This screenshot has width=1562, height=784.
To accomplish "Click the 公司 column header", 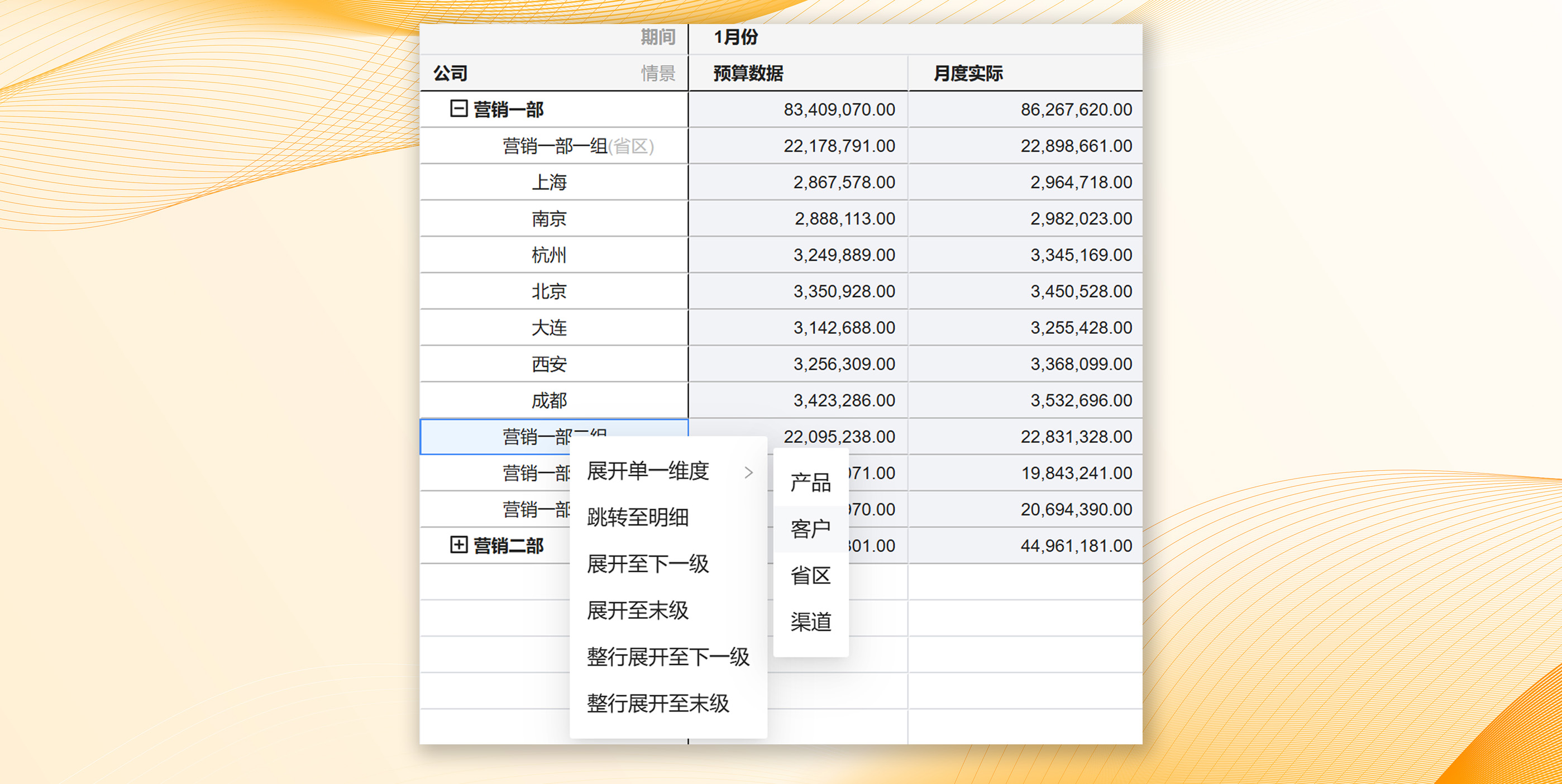I will click(x=450, y=73).
